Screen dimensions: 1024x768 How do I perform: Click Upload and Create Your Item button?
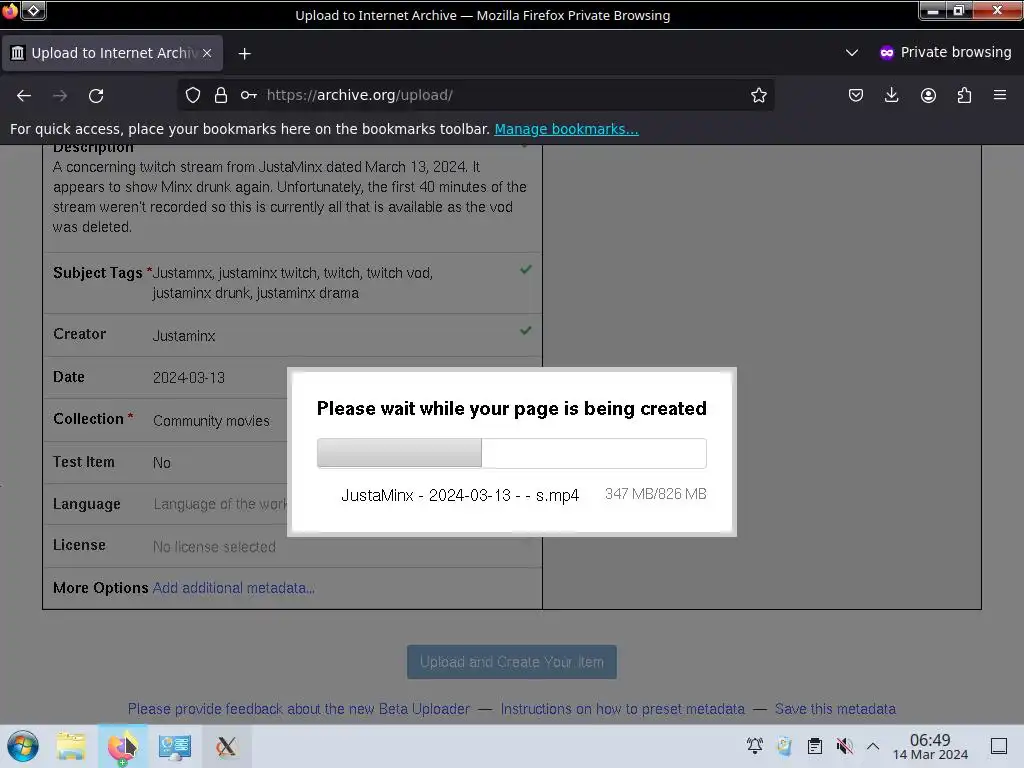pyautogui.click(x=511, y=662)
